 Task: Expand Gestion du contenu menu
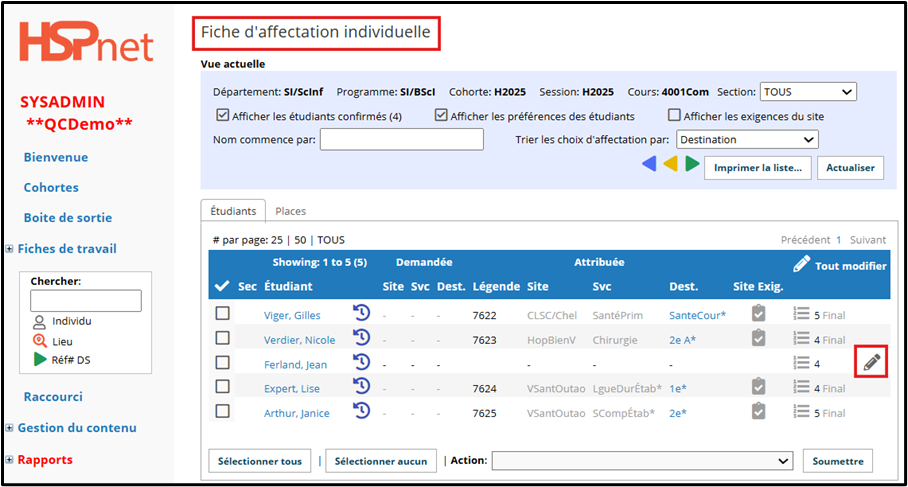click(x=9, y=428)
